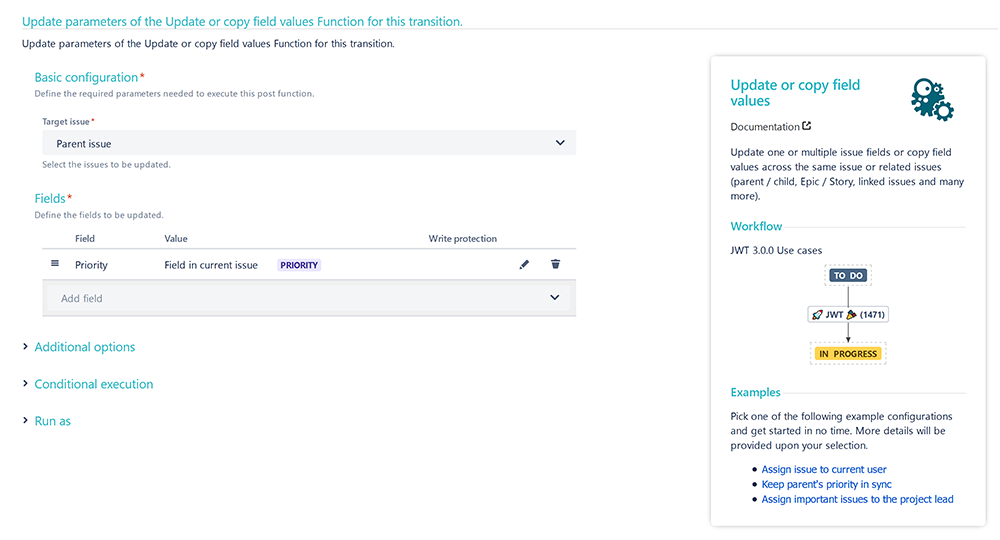Click the JWT (1471) transition box
This screenshot has width=1000, height=540.
[x=848, y=314]
